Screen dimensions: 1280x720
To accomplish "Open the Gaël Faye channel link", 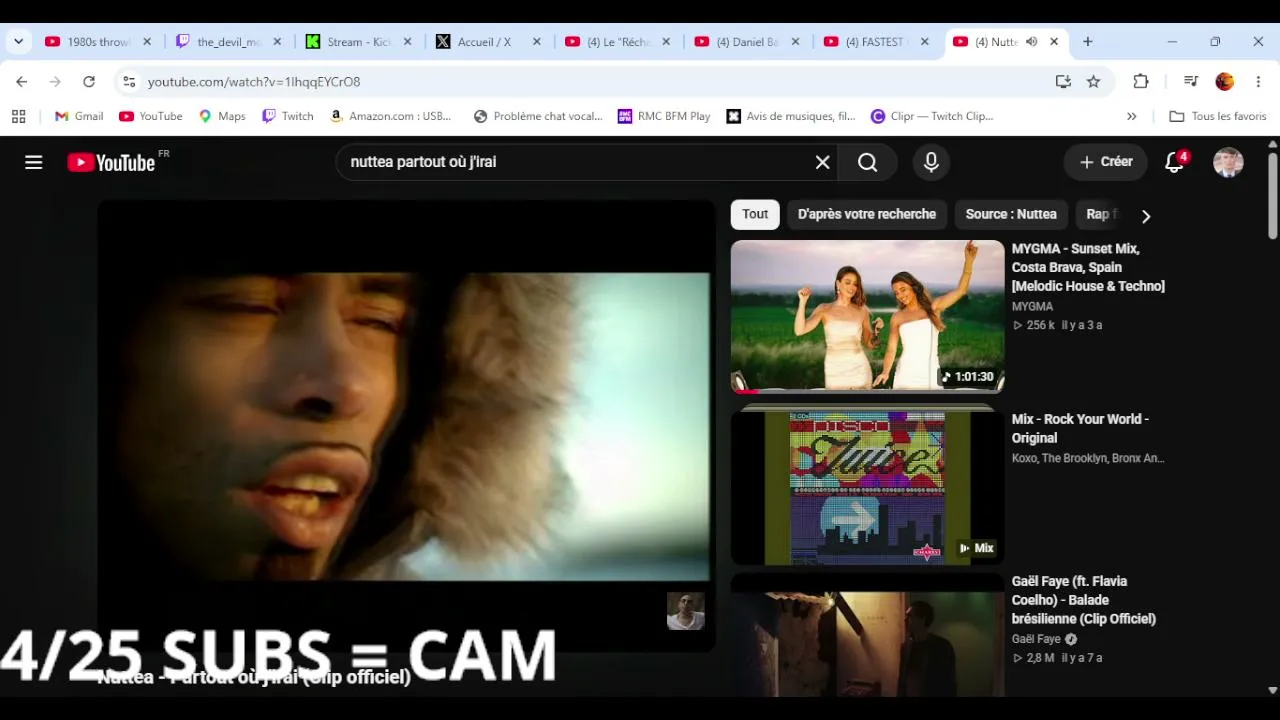I will 1036,639.
